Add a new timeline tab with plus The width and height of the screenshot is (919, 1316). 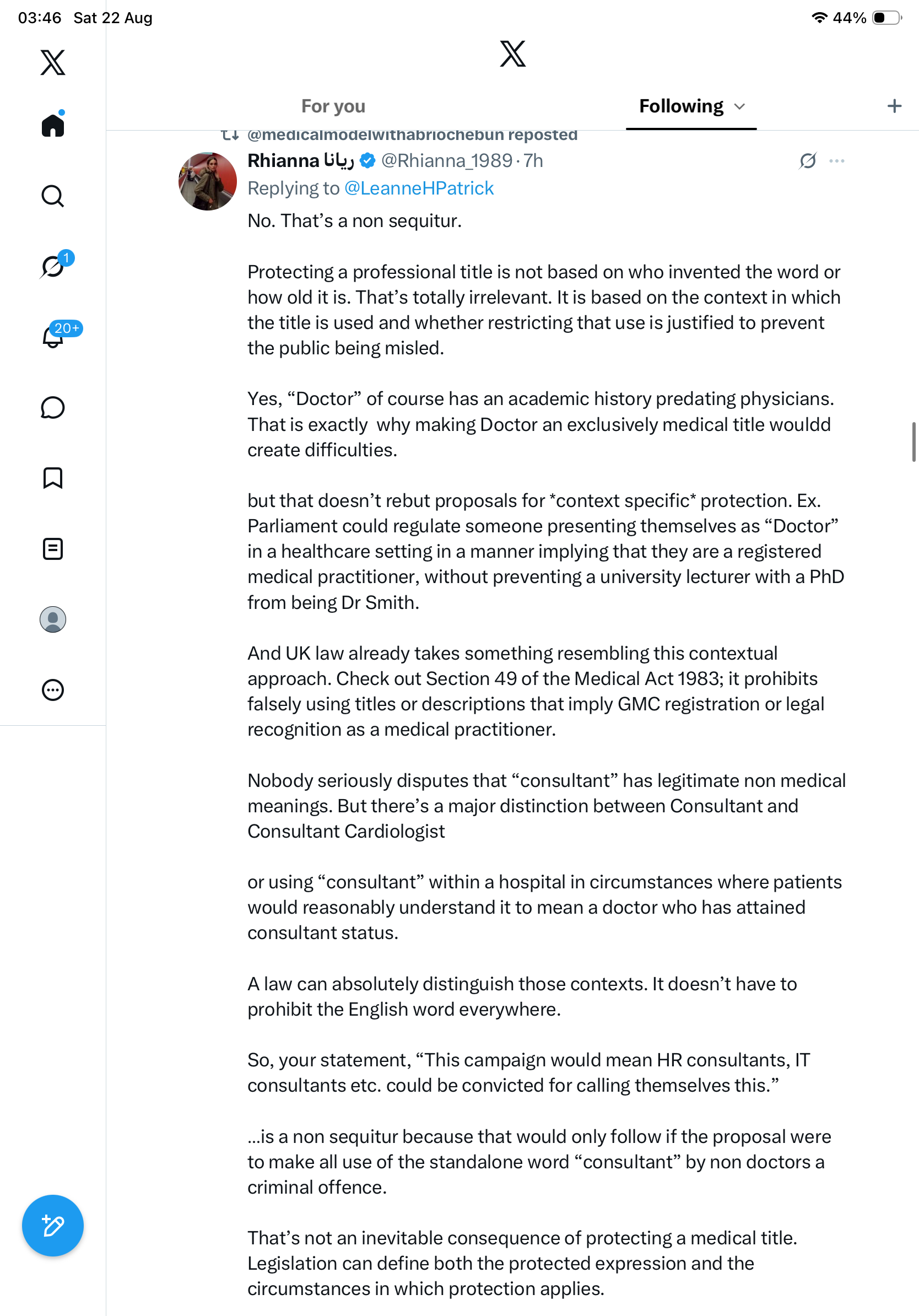pos(894,106)
